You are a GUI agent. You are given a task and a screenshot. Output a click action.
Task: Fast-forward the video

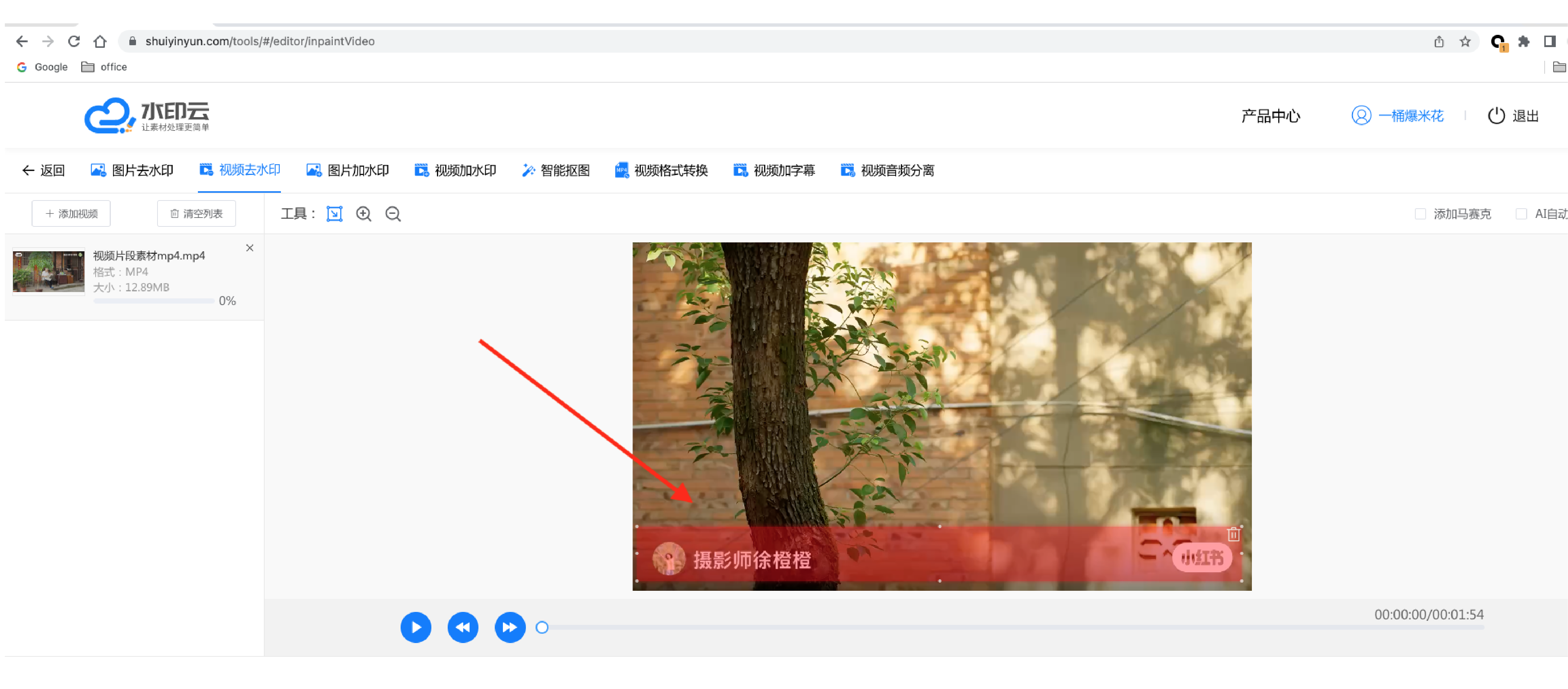coord(510,627)
